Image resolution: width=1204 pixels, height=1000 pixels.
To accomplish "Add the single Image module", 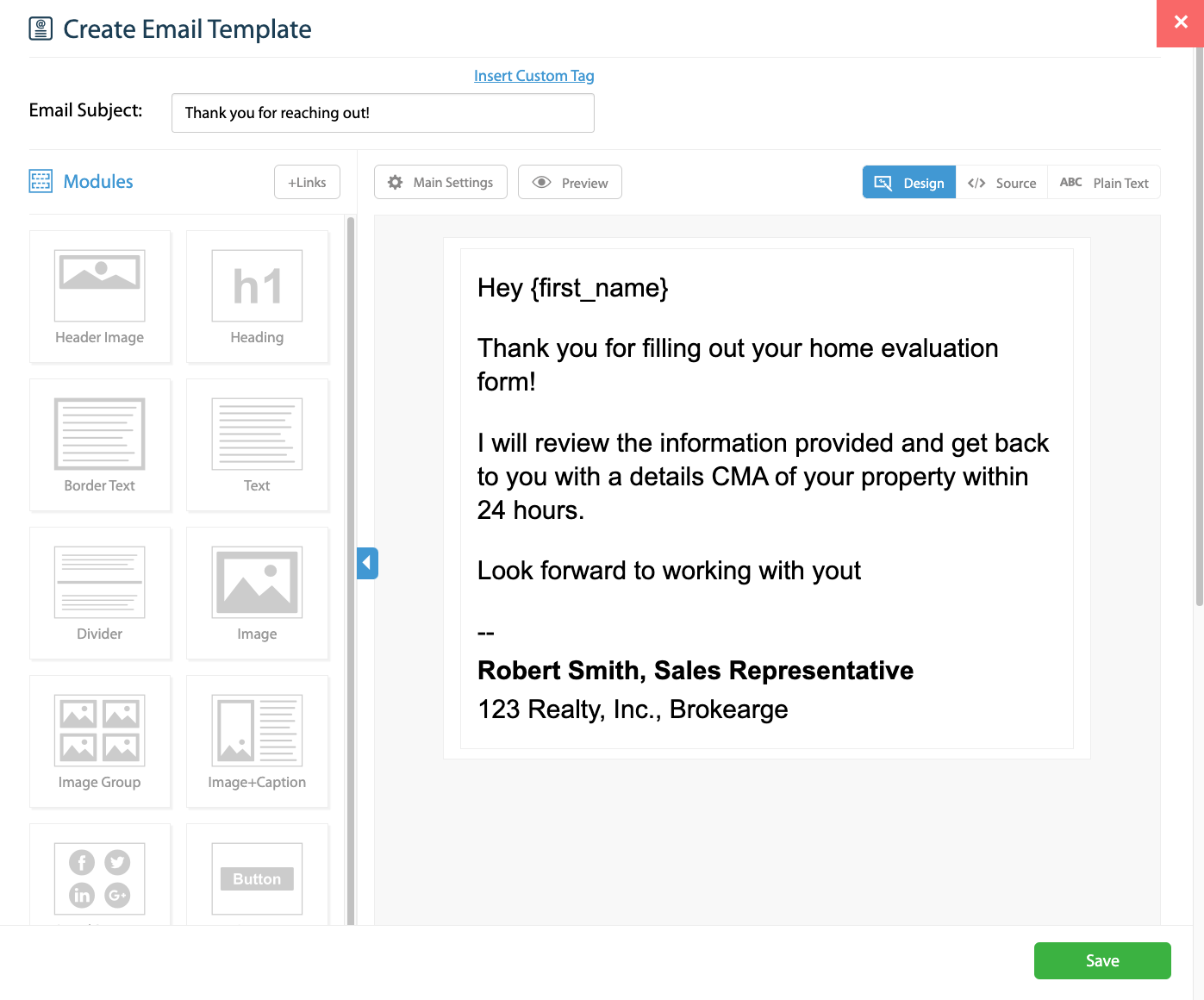I will click(x=257, y=593).
